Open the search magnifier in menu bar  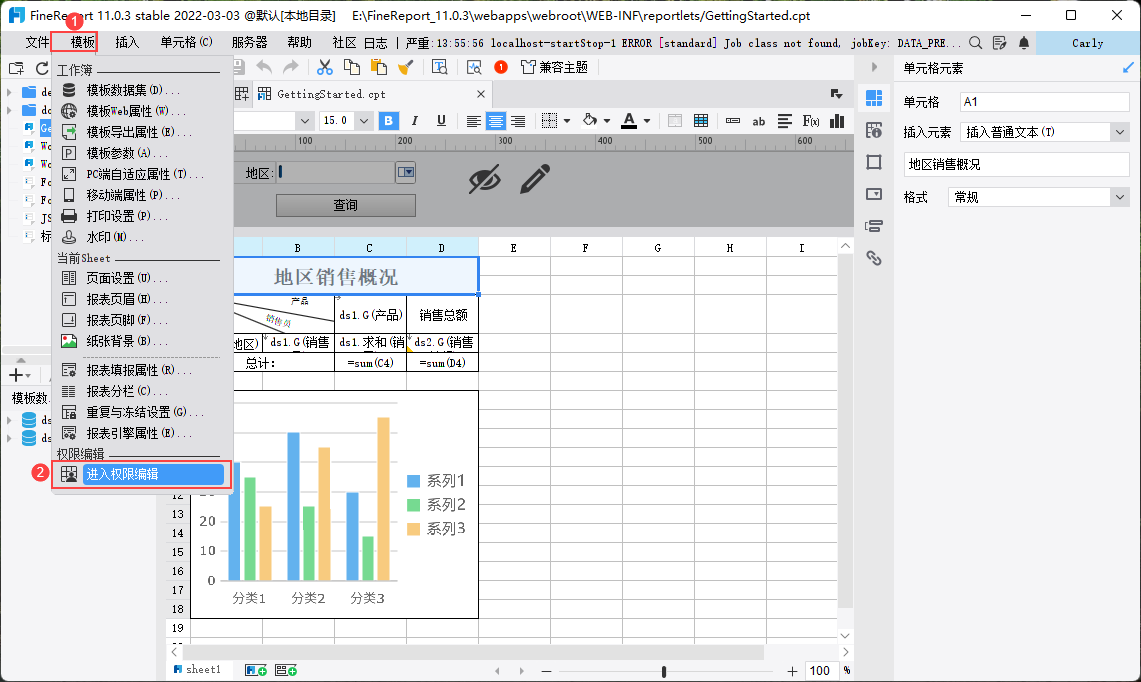976,43
